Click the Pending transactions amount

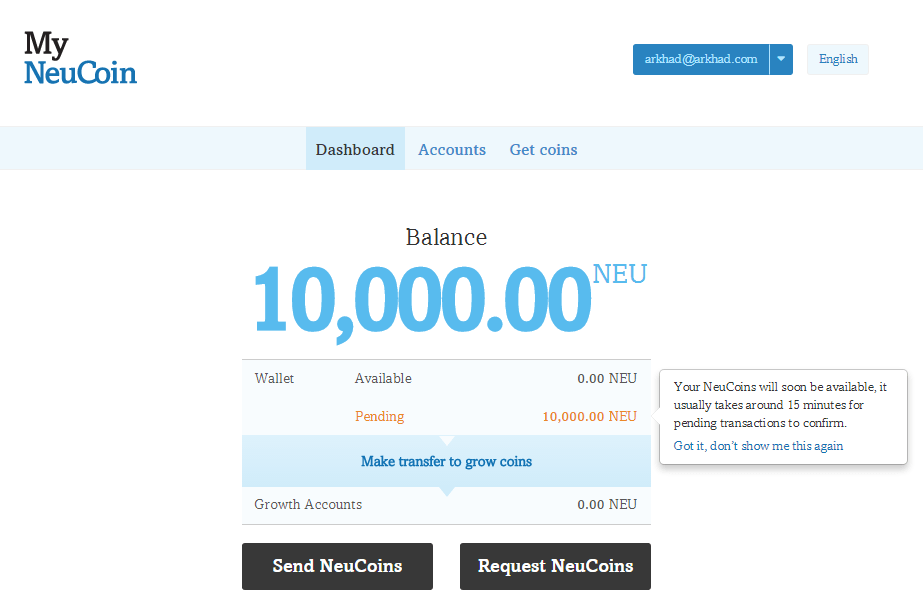coord(379,417)
